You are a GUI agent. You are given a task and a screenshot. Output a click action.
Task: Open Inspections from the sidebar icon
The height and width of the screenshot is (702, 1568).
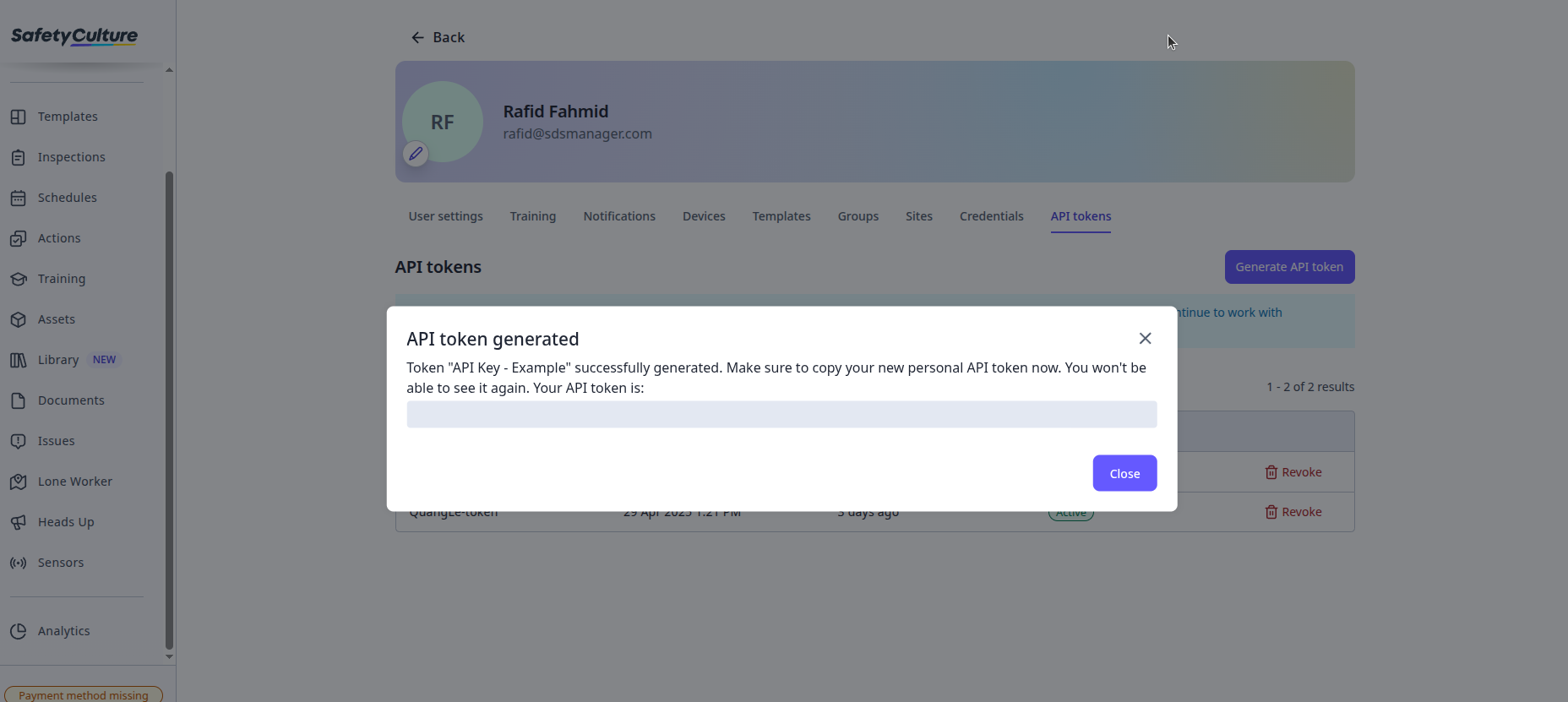[x=19, y=157]
